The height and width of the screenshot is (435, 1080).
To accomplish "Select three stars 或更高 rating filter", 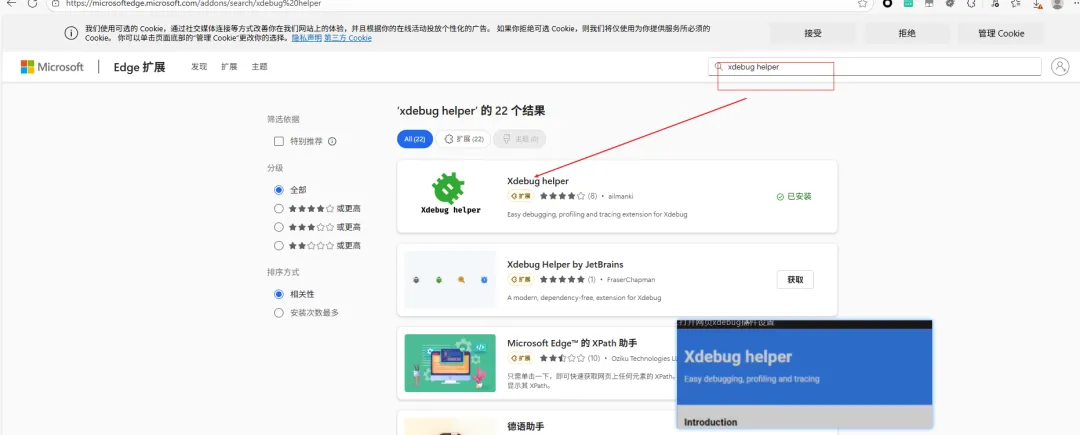I will (x=279, y=227).
